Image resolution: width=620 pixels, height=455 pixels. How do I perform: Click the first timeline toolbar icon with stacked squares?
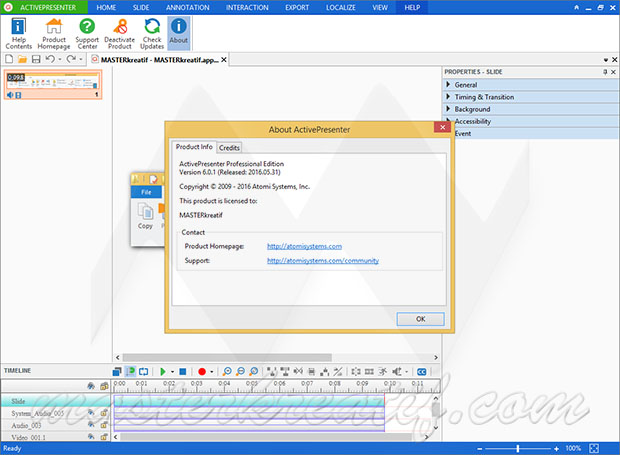tap(117, 372)
